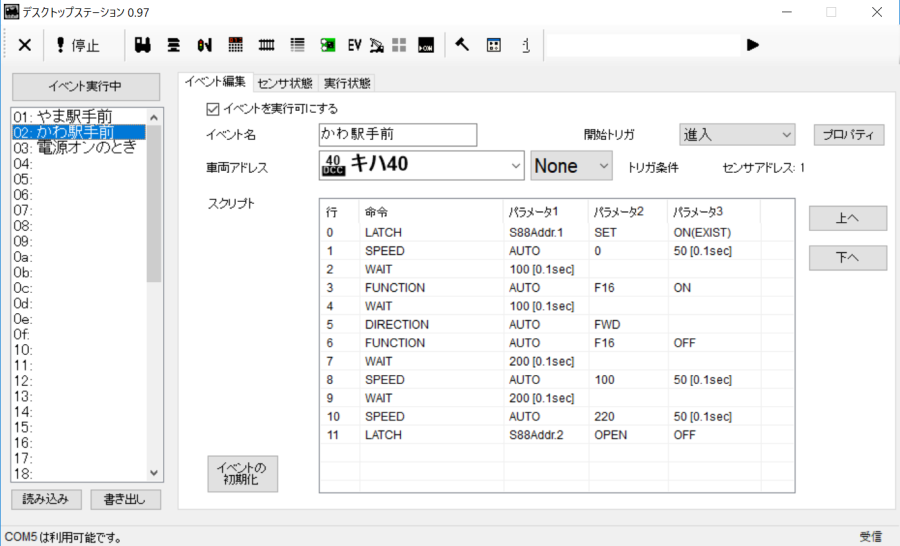Toggle the イベントを実行可にする checkbox
The width and height of the screenshot is (900, 546).
[212, 109]
